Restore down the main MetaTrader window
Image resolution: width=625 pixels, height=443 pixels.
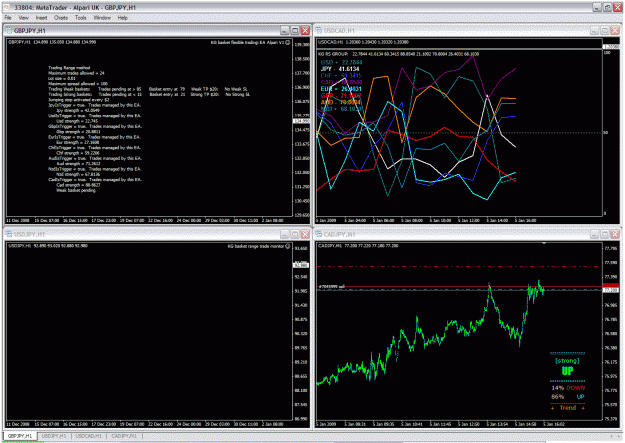pos(607,7)
